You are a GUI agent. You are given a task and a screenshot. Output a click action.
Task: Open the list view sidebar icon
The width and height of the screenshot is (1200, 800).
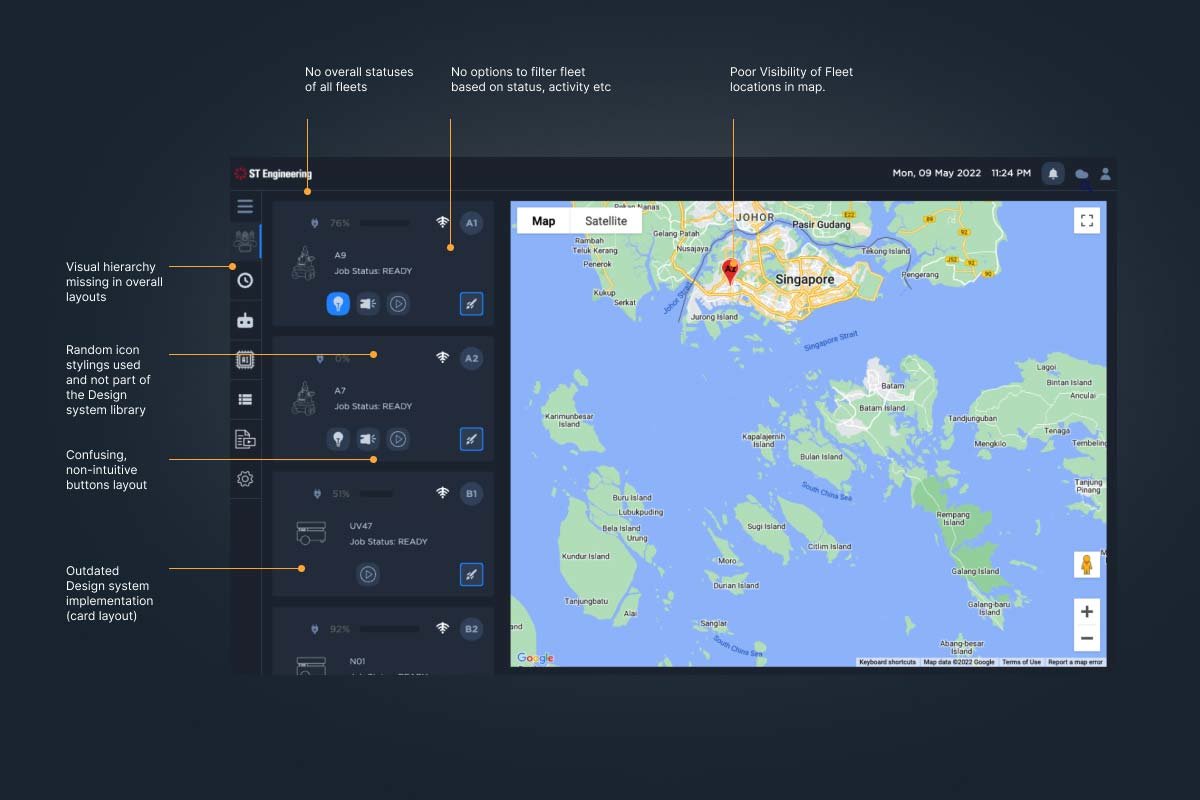pyautogui.click(x=245, y=399)
